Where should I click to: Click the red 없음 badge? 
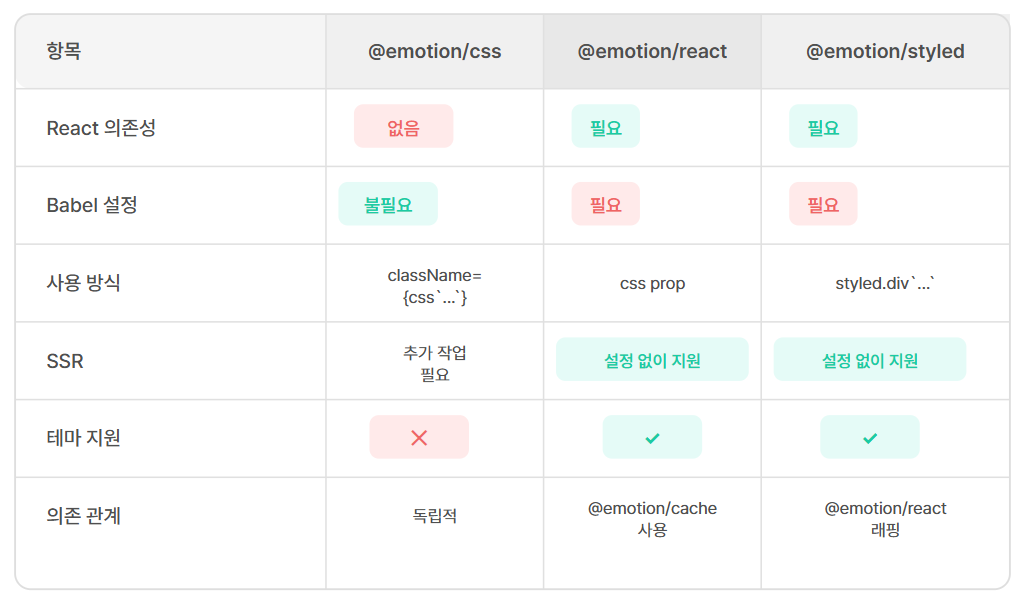(x=403, y=126)
